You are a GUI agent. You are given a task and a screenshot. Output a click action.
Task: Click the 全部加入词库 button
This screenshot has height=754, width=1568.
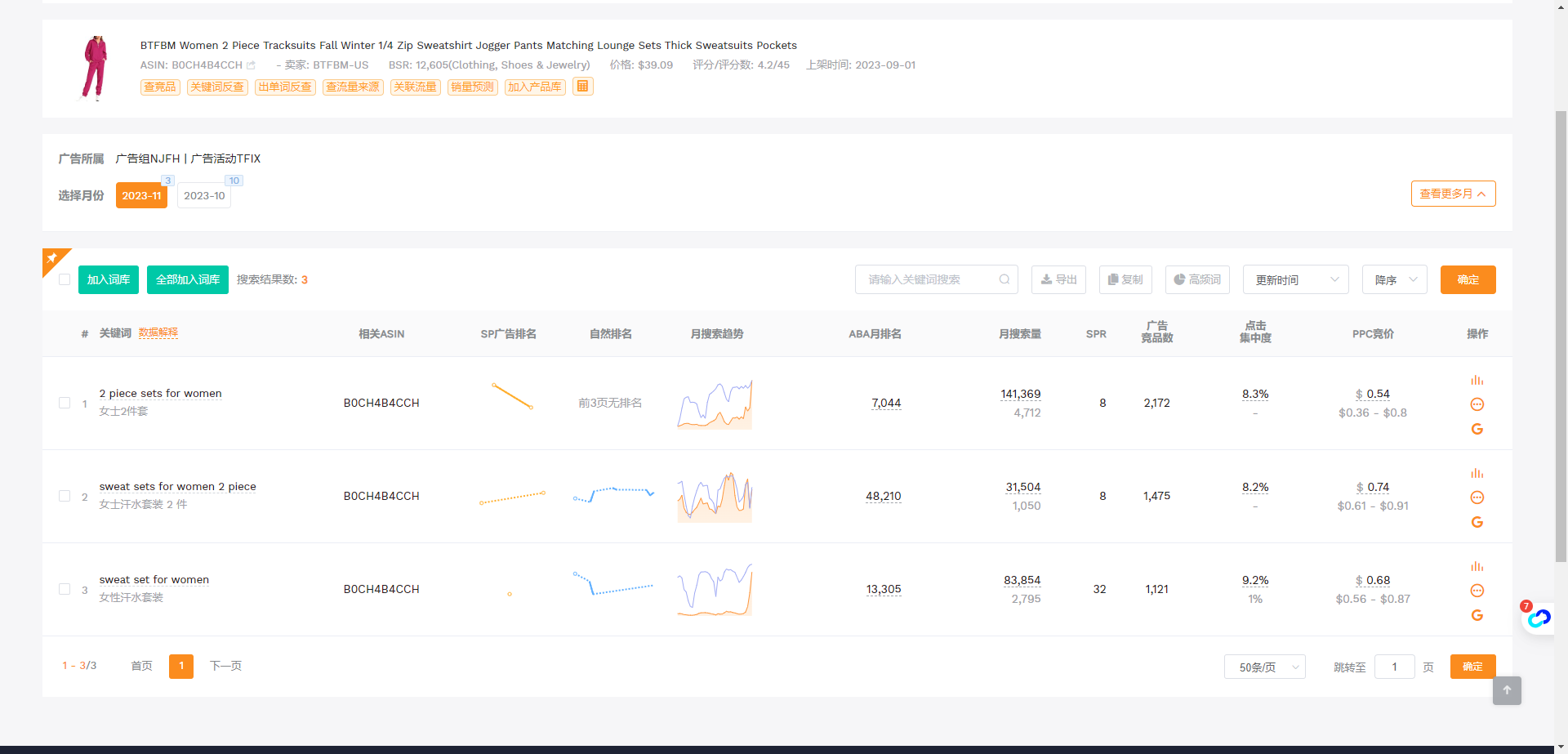187,279
